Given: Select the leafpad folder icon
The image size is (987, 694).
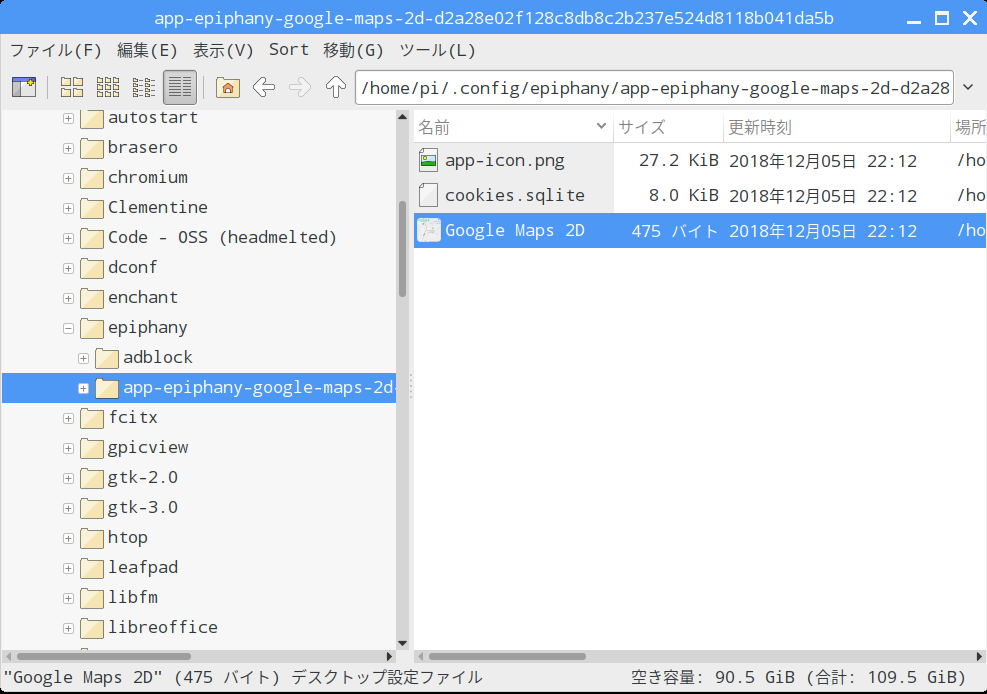Looking at the screenshot, I should tap(92, 568).
